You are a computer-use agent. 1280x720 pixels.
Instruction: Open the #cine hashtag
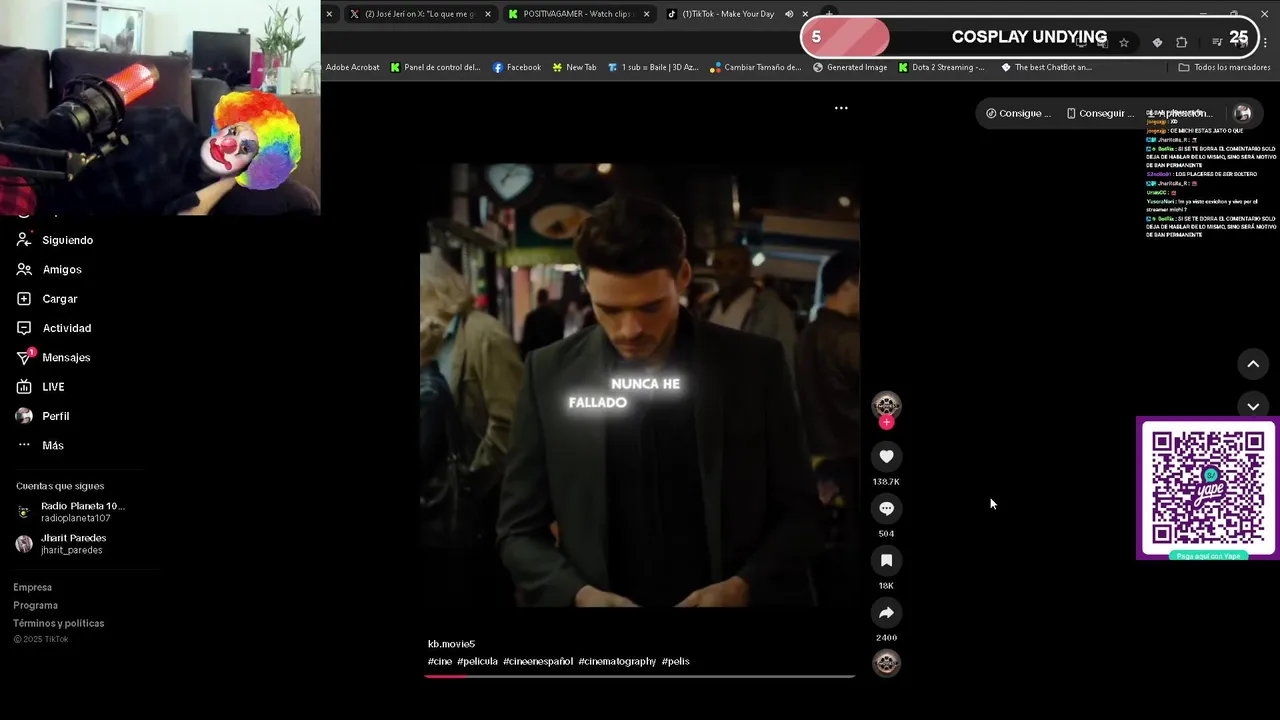(x=440, y=661)
